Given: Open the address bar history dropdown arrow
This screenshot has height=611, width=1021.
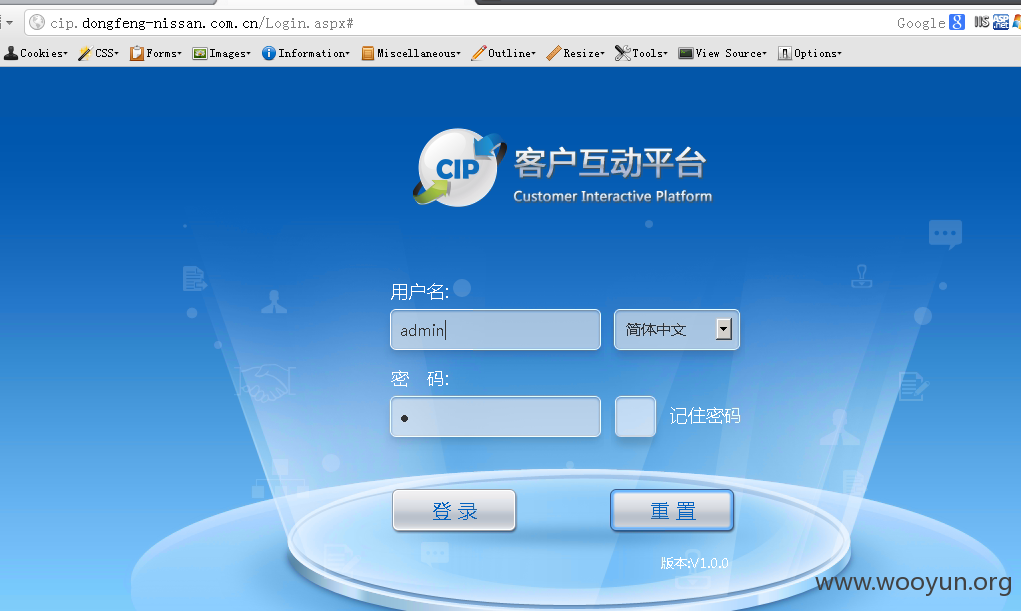Looking at the screenshot, I should tap(9, 23).
